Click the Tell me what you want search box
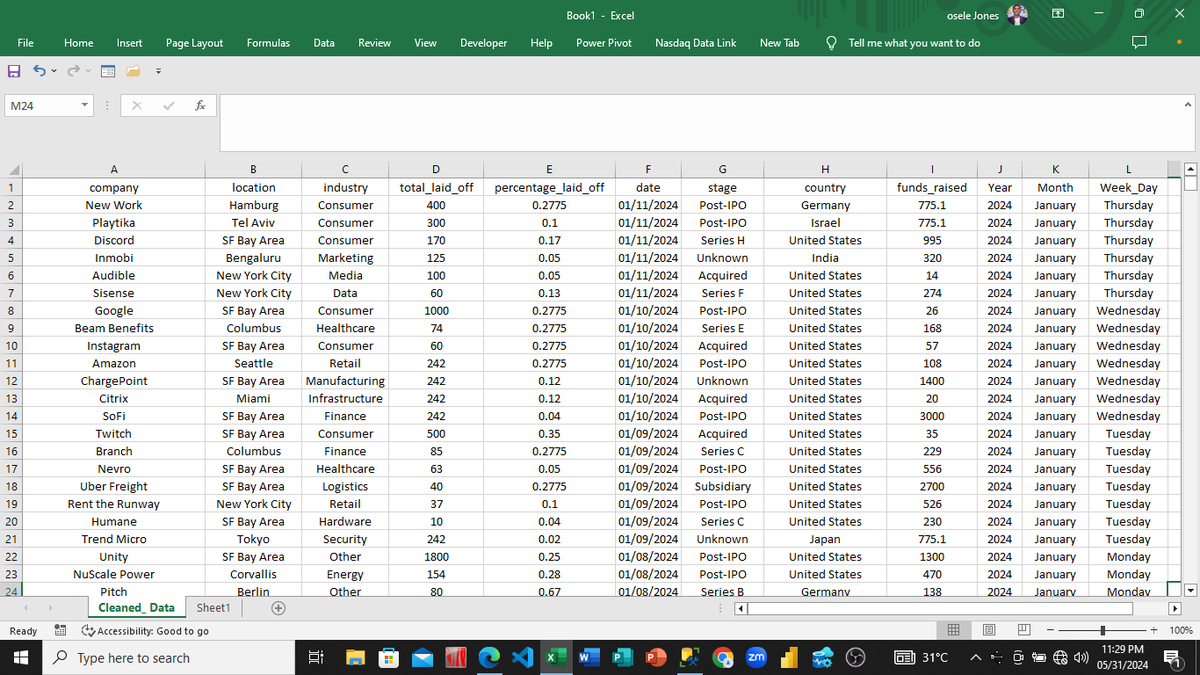This screenshot has width=1200, height=675. point(913,43)
